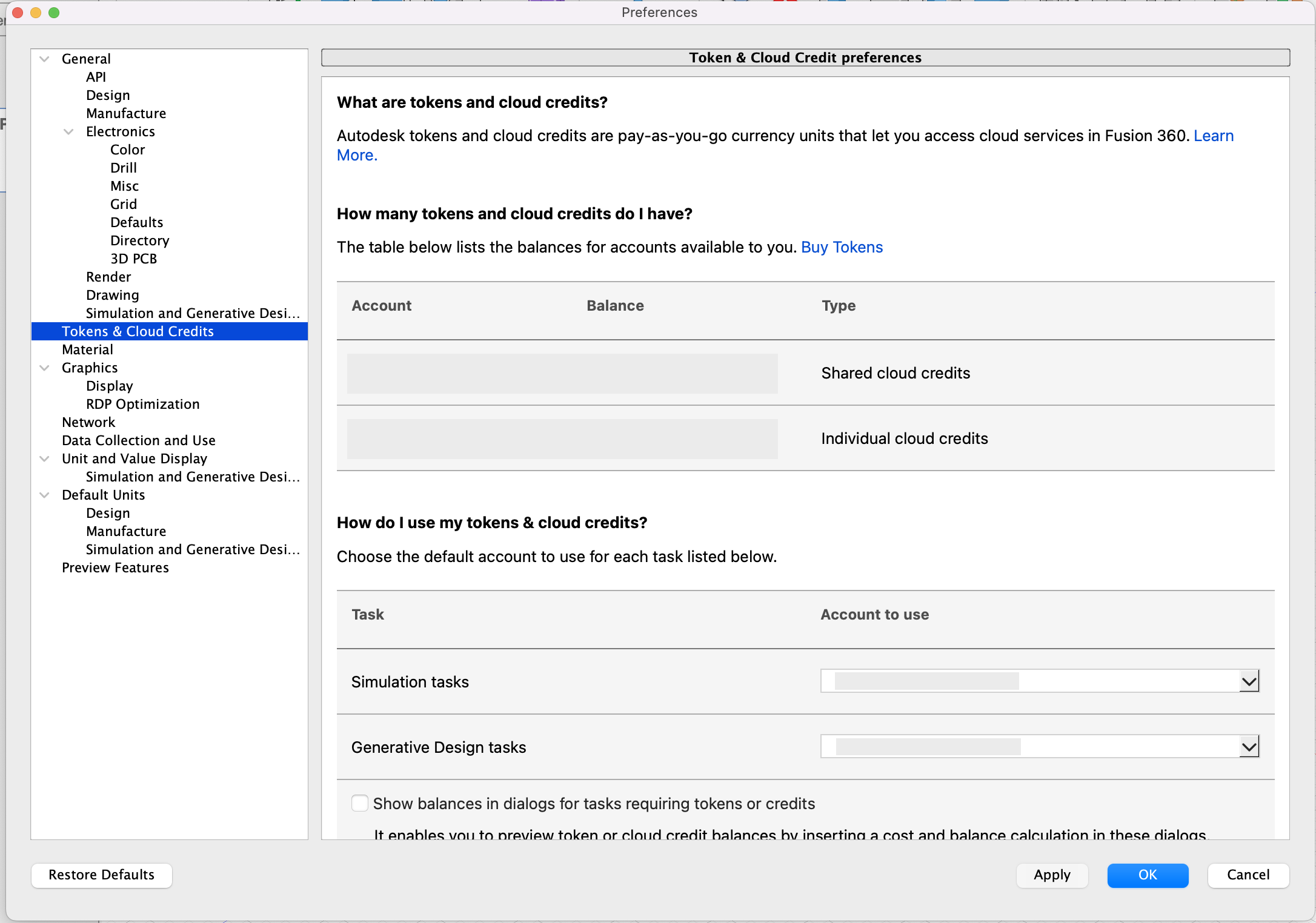Select the API preferences item
The width and height of the screenshot is (1316, 923).
pyautogui.click(x=96, y=77)
